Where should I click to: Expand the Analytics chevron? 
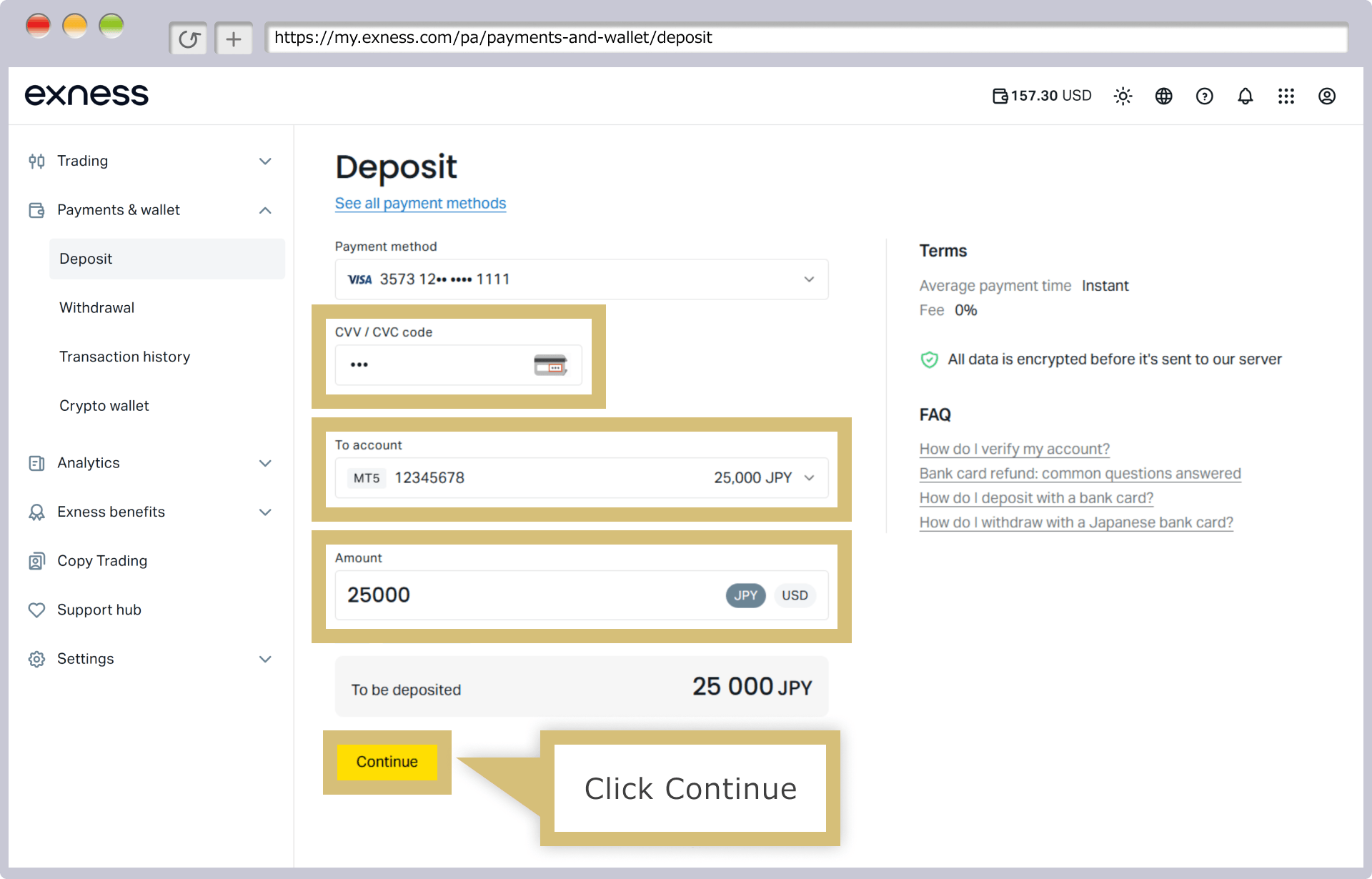tap(265, 463)
